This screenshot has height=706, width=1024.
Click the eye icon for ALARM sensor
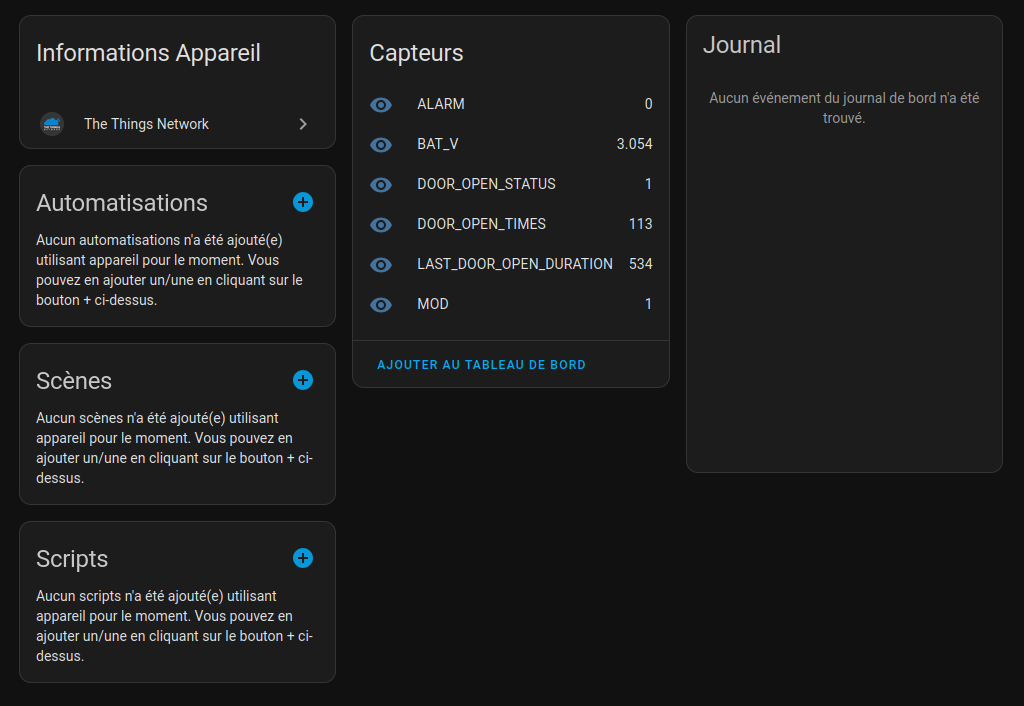click(381, 104)
